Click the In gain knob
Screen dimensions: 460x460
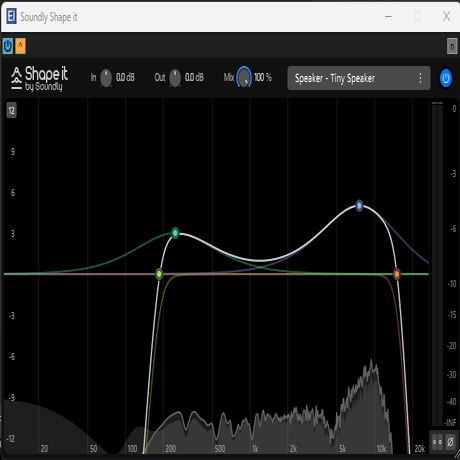tap(106, 78)
